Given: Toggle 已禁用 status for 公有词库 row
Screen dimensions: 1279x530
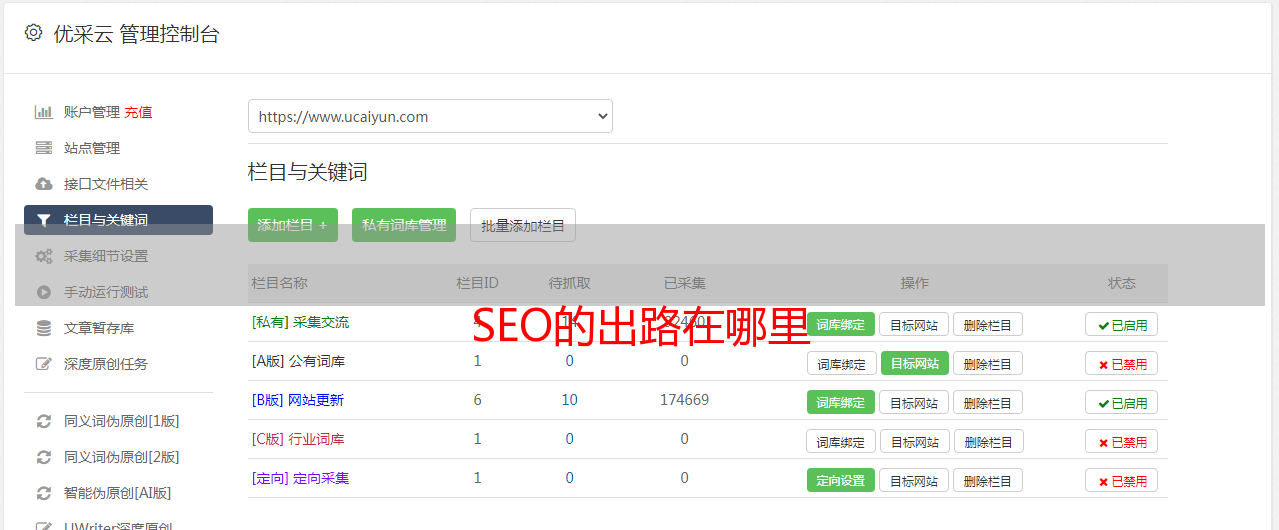Looking at the screenshot, I should pos(1121,363).
